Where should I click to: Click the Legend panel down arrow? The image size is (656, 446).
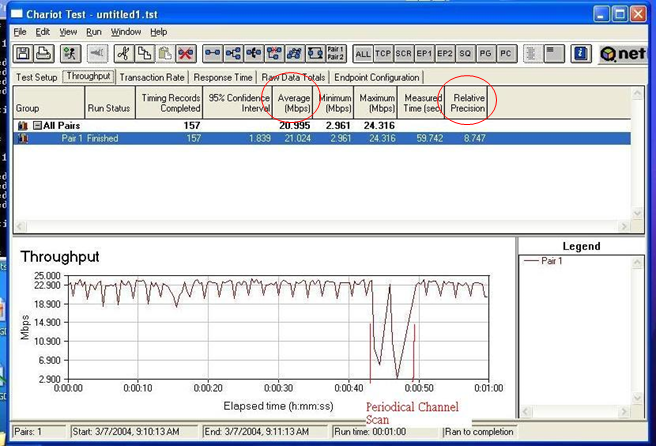pyautogui.click(x=637, y=397)
